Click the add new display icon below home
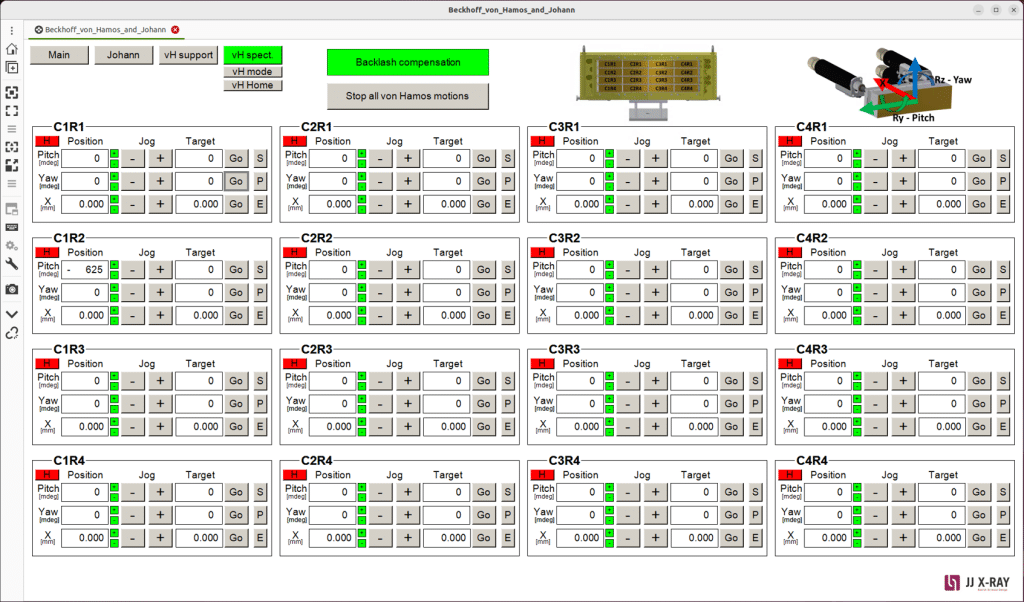1024x602 pixels. 12,68
